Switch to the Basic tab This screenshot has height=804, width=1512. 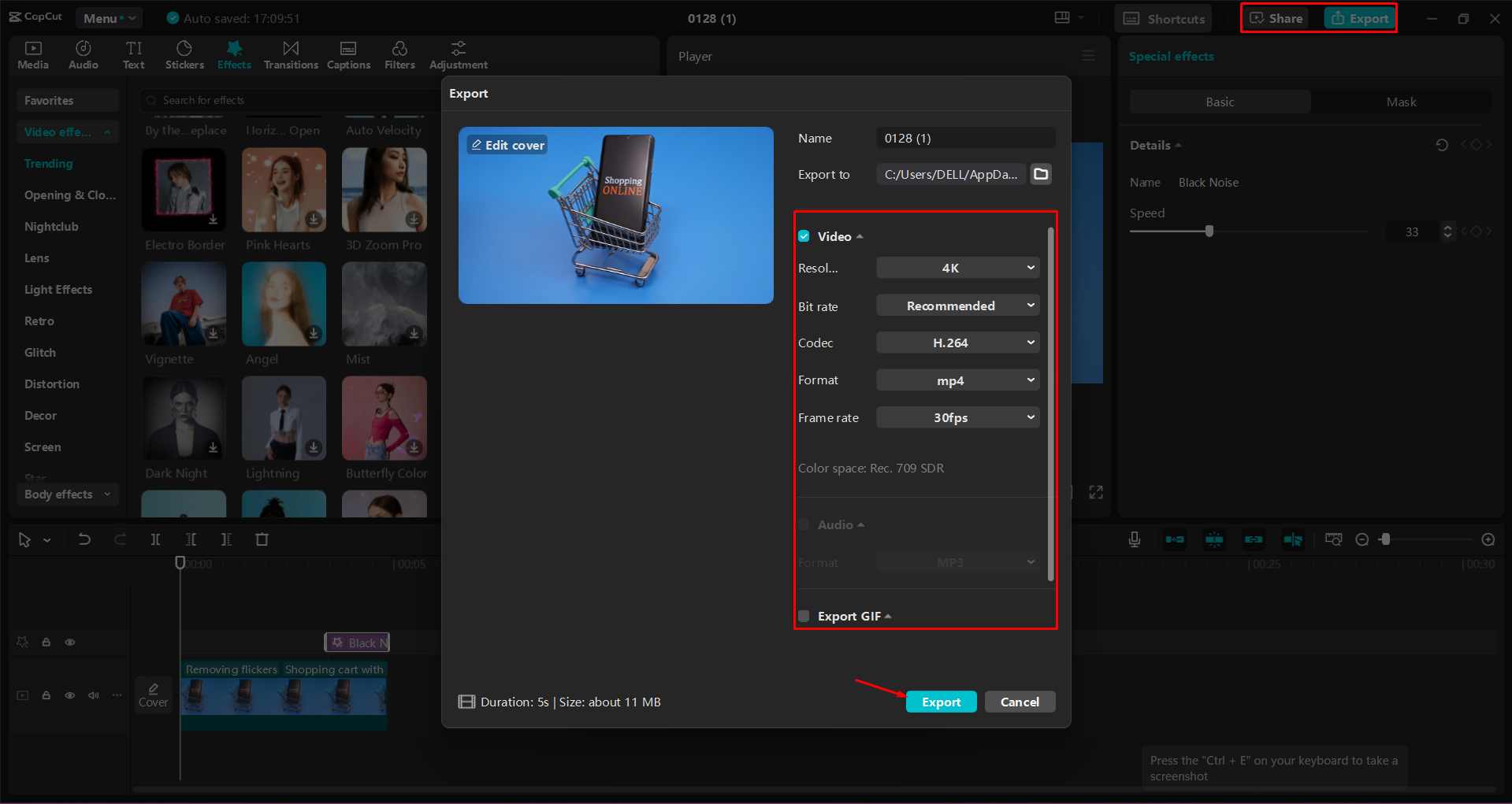tap(1220, 102)
